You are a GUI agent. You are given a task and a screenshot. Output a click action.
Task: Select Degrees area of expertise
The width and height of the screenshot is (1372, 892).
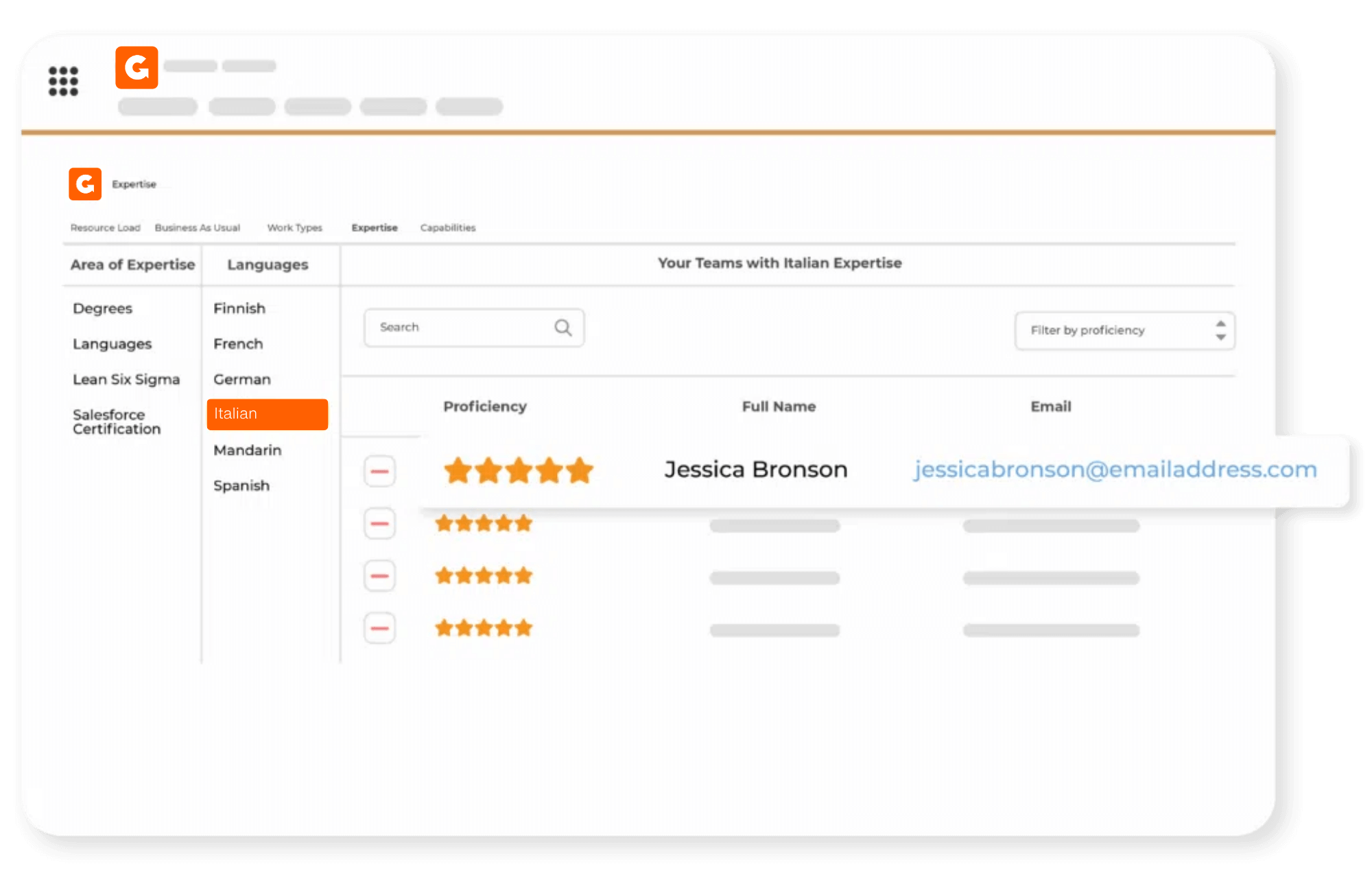click(103, 309)
